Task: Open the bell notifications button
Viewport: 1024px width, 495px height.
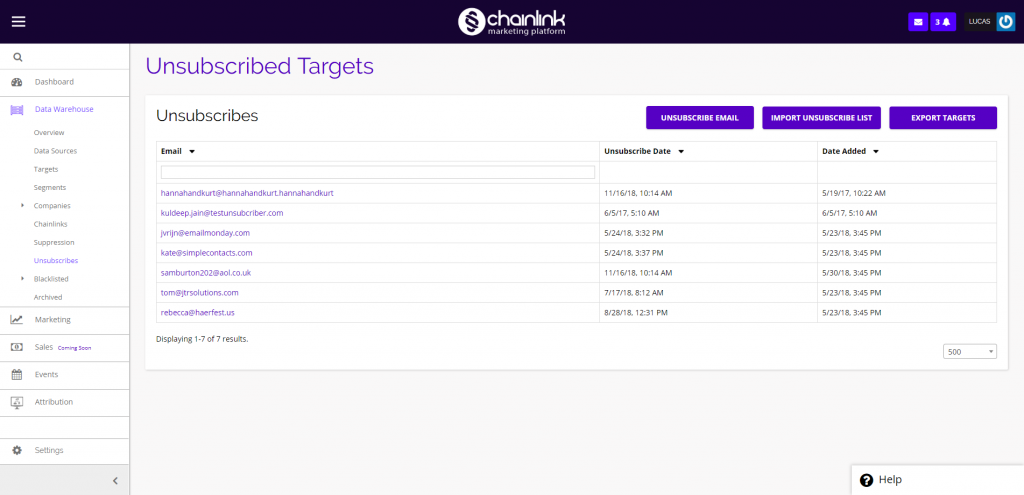Action: [943, 22]
